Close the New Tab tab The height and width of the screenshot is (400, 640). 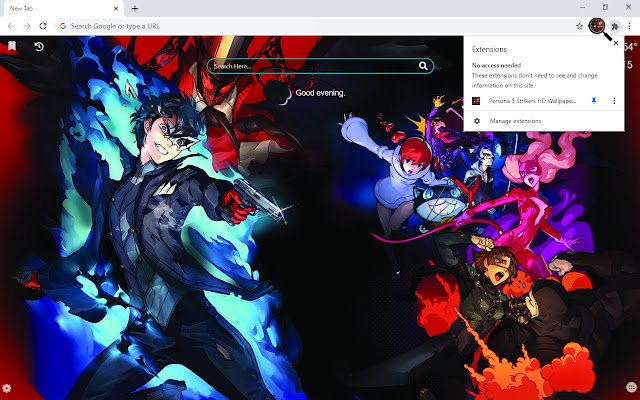(x=116, y=8)
